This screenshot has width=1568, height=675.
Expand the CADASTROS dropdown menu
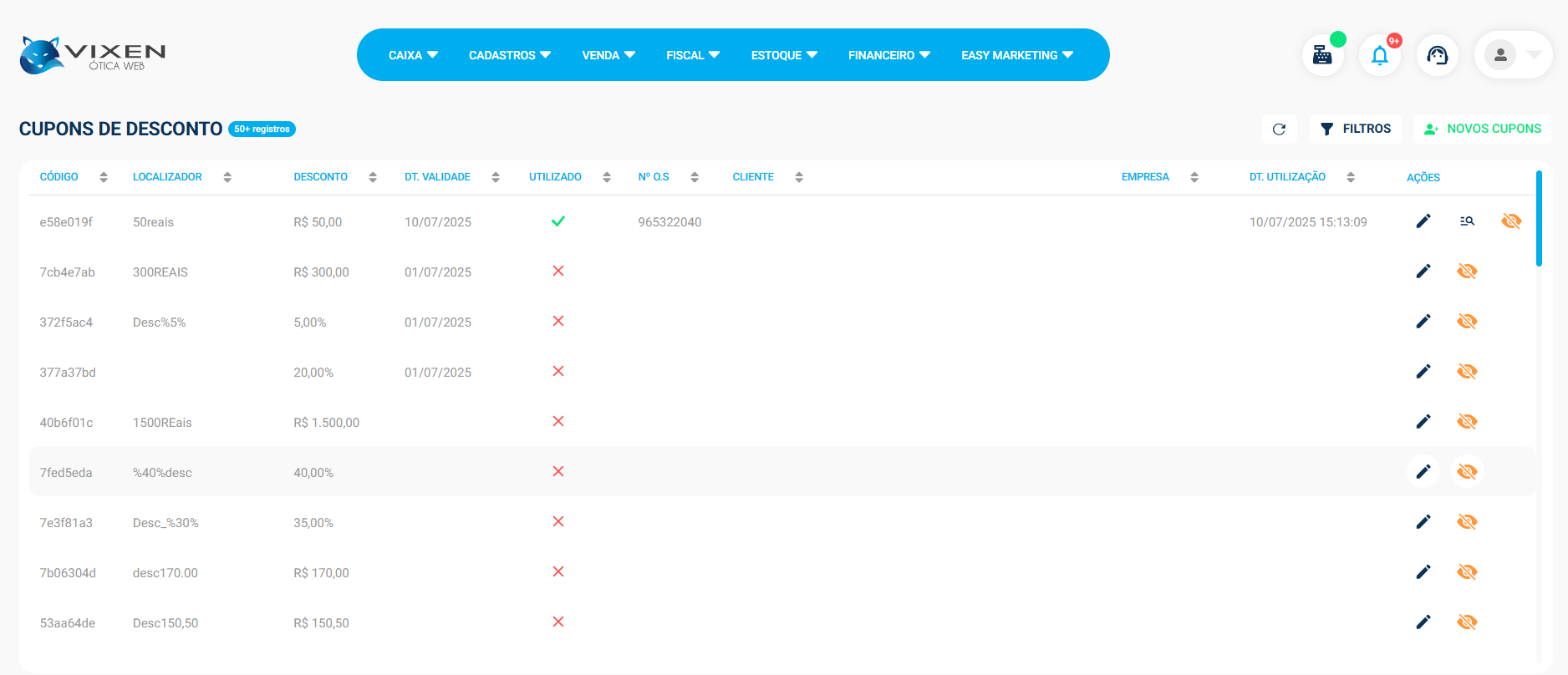point(509,55)
